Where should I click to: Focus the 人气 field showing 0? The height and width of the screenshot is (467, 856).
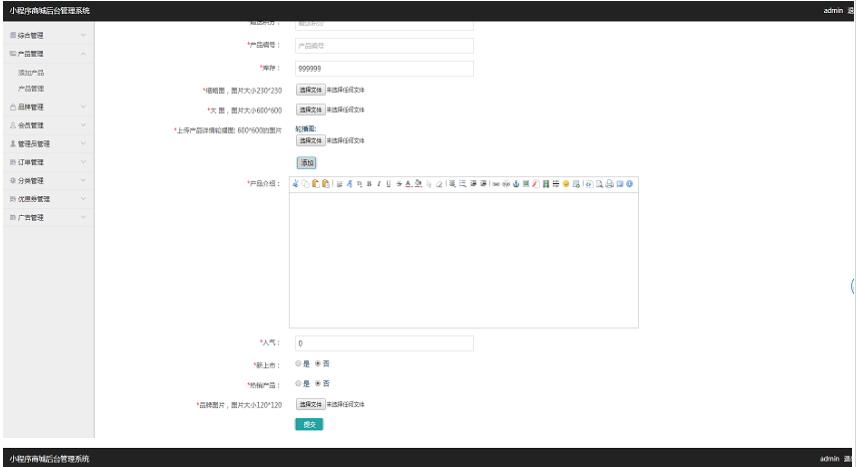coord(384,344)
